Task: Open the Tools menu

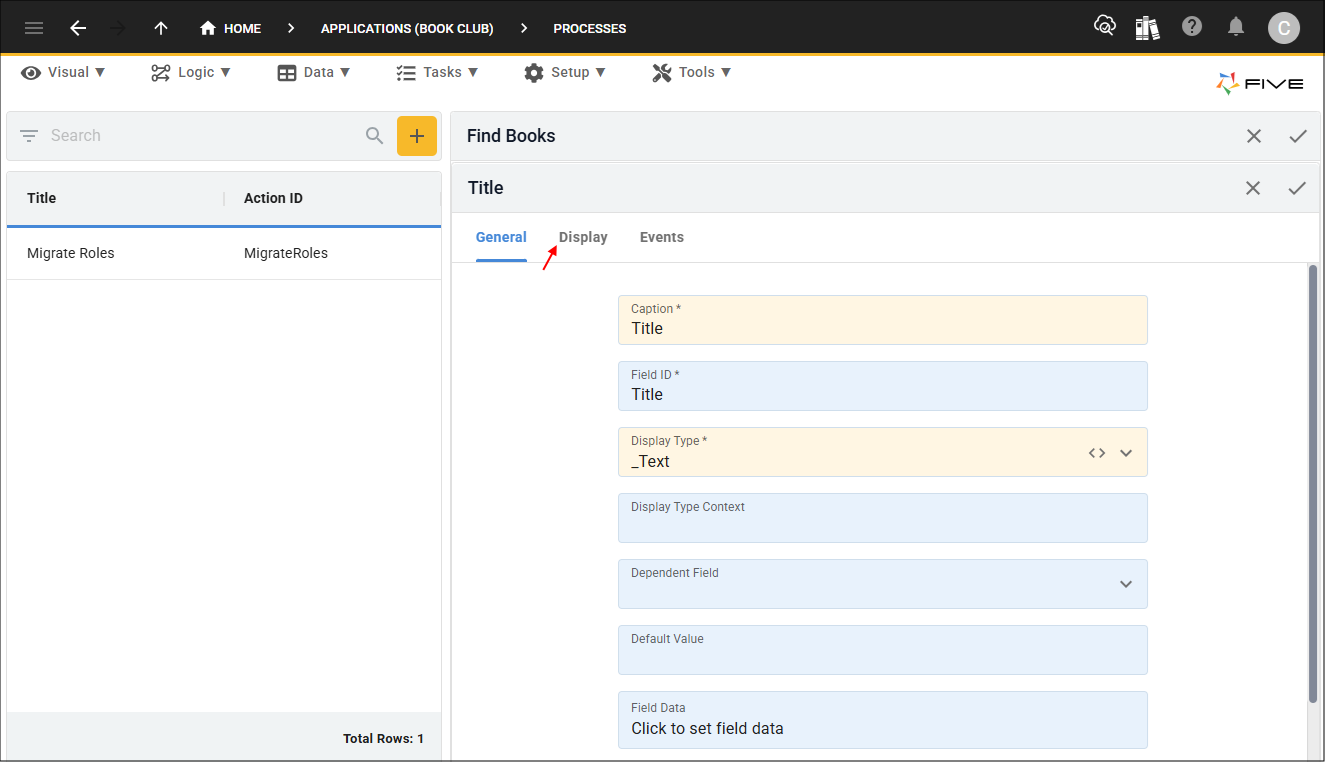Action: [x=692, y=72]
